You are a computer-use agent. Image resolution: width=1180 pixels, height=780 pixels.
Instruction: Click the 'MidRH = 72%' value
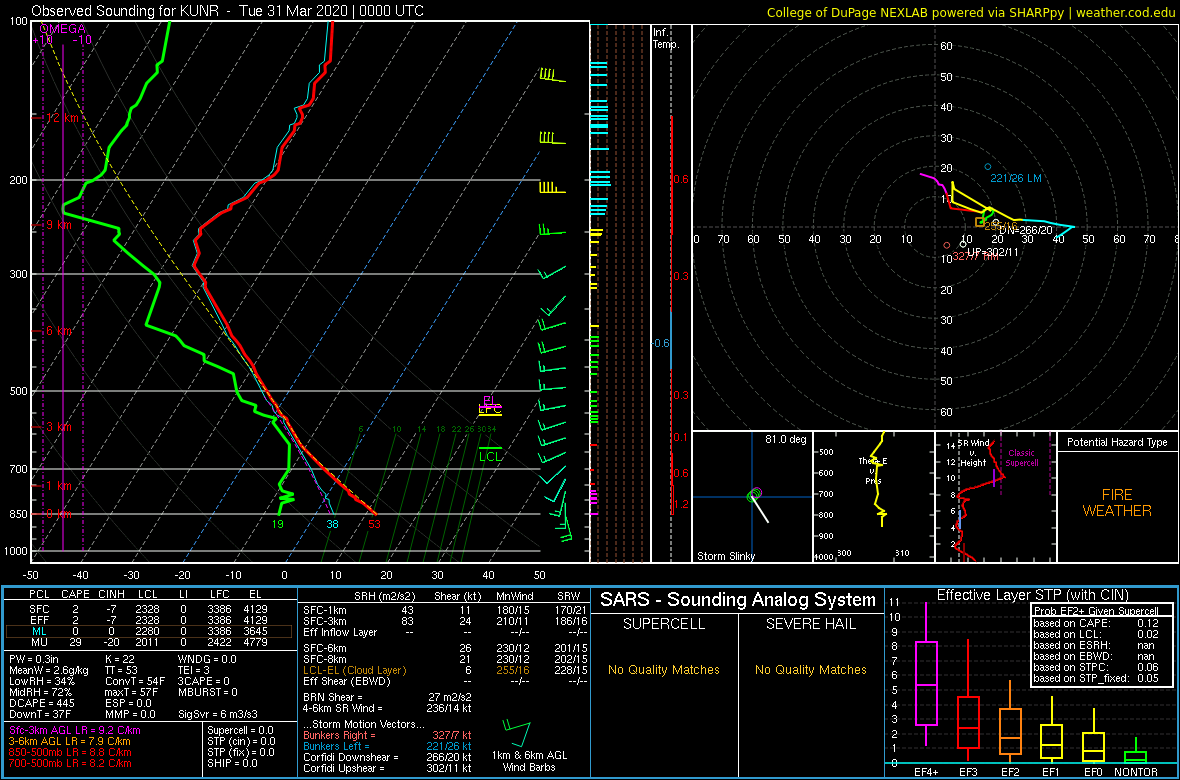40,692
